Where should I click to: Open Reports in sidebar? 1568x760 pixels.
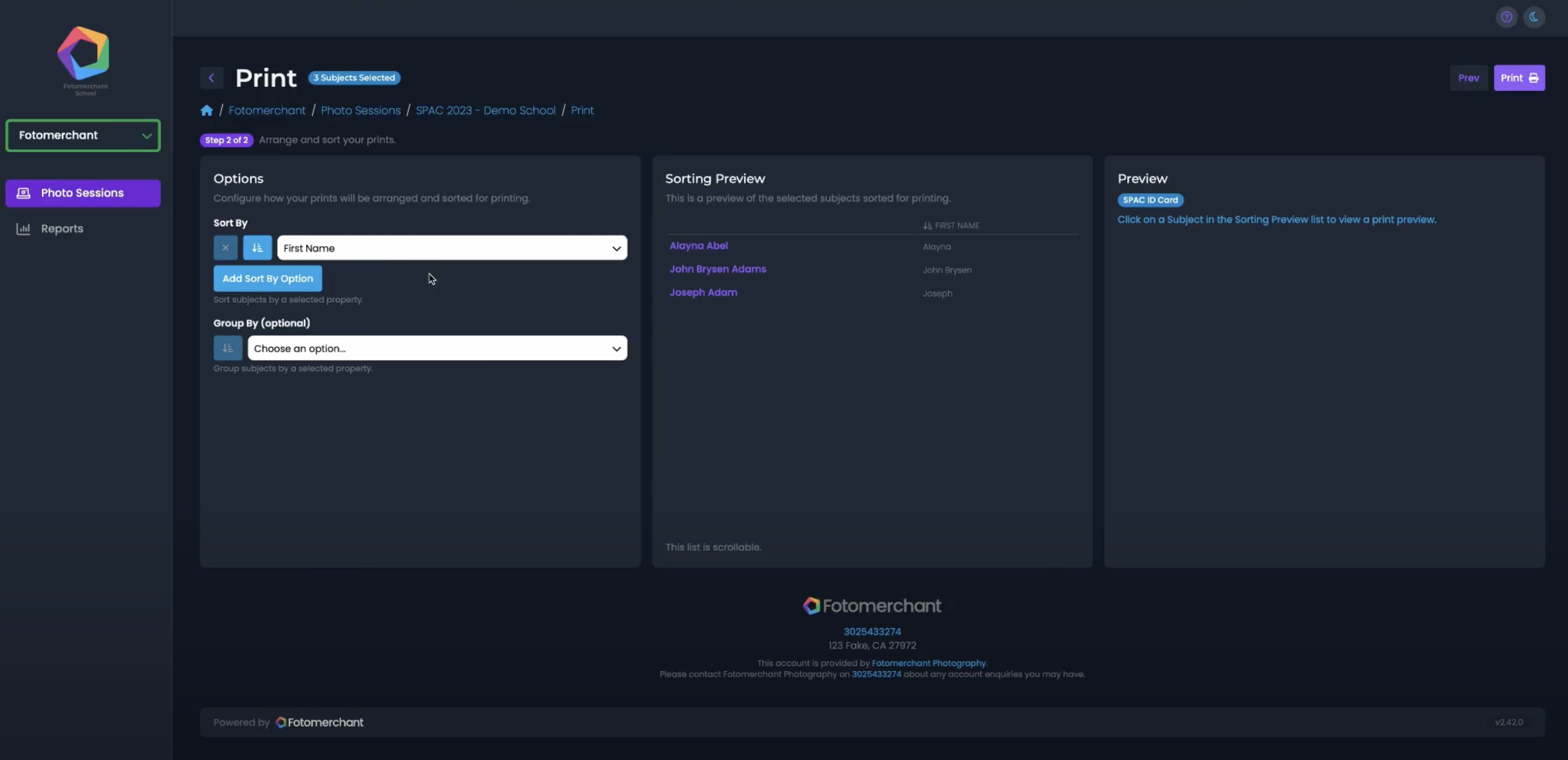tap(62, 229)
